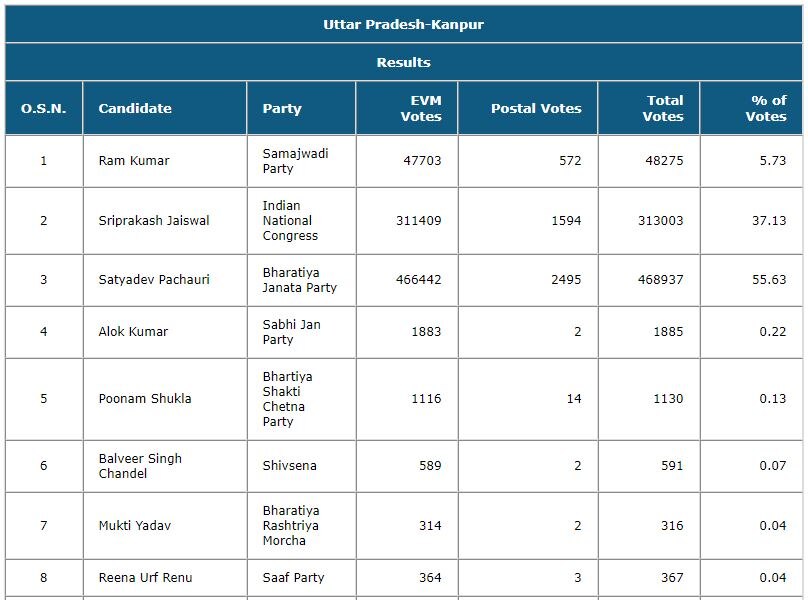808x600 pixels.
Task: Select vote percentage 55.63
Action: pyautogui.click(x=769, y=280)
